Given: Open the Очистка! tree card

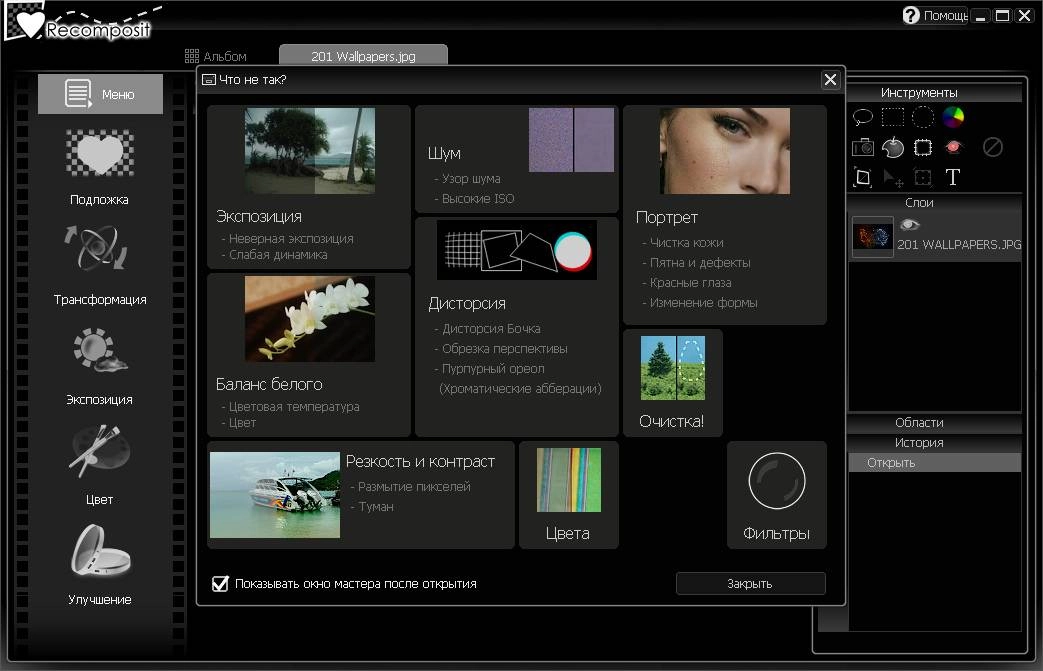Looking at the screenshot, I should click(672, 383).
